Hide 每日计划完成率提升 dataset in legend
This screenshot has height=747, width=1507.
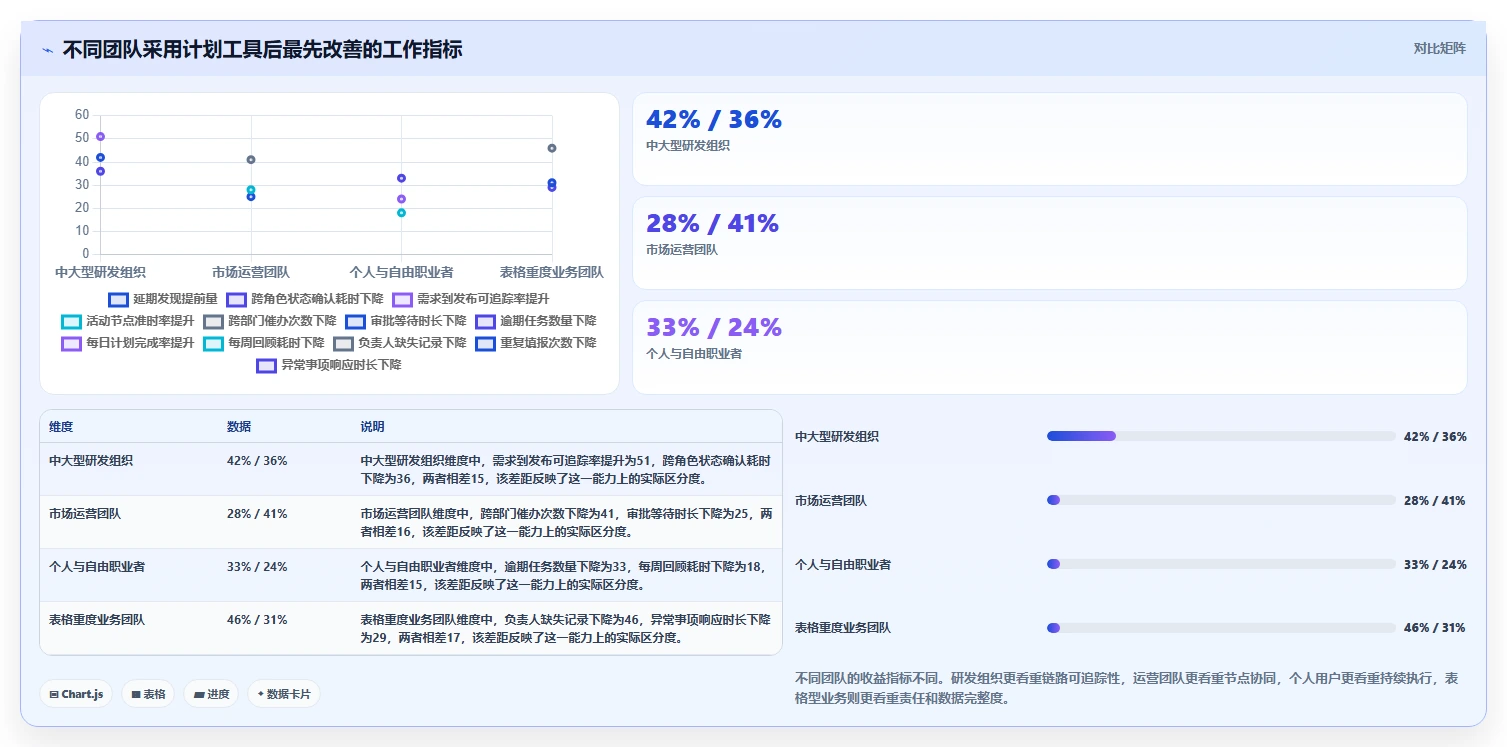pos(128,343)
